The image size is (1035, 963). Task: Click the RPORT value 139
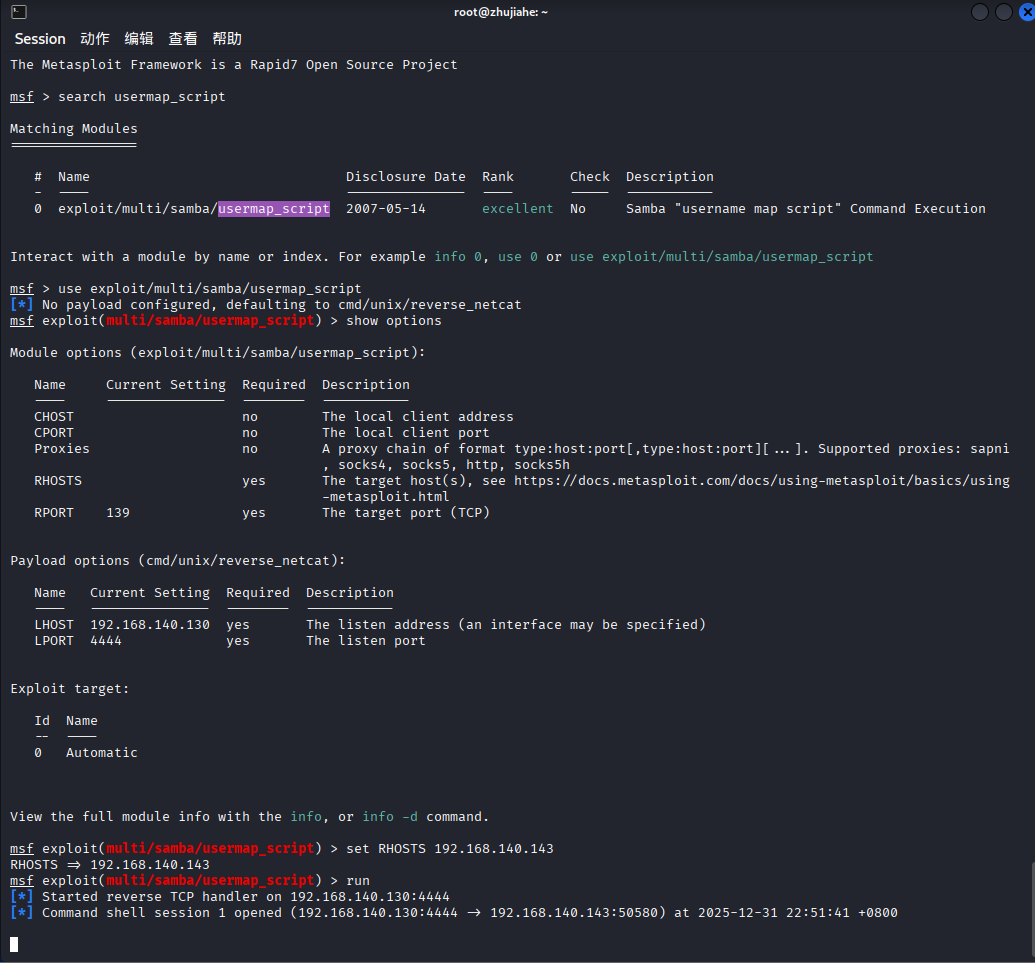click(x=118, y=513)
